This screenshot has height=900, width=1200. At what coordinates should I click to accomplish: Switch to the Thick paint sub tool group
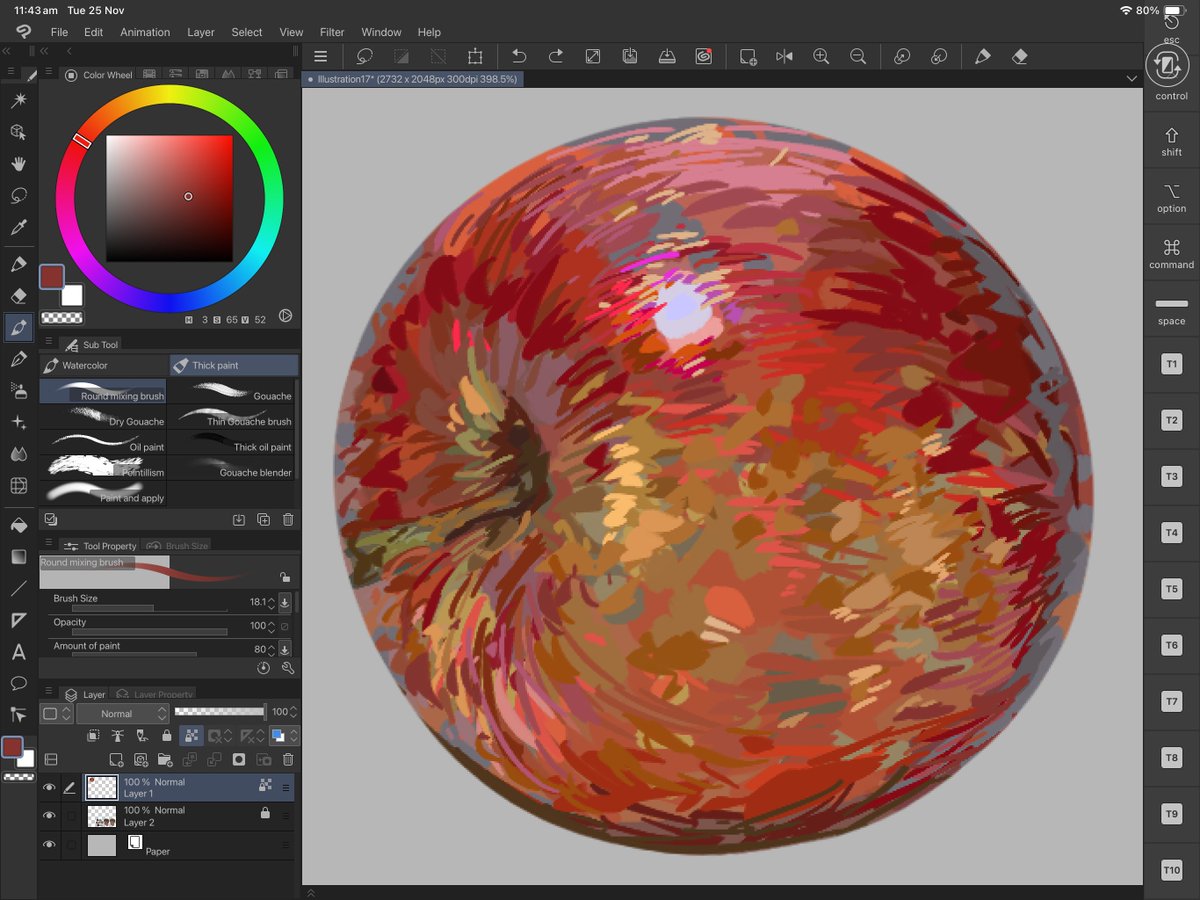234,365
